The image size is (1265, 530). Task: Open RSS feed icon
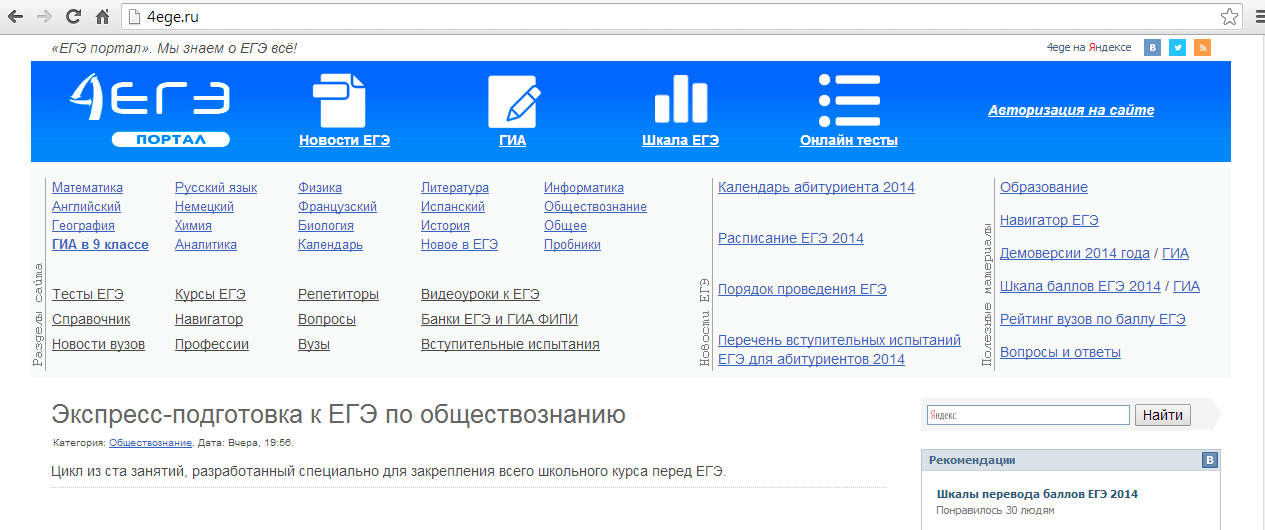[1202, 47]
